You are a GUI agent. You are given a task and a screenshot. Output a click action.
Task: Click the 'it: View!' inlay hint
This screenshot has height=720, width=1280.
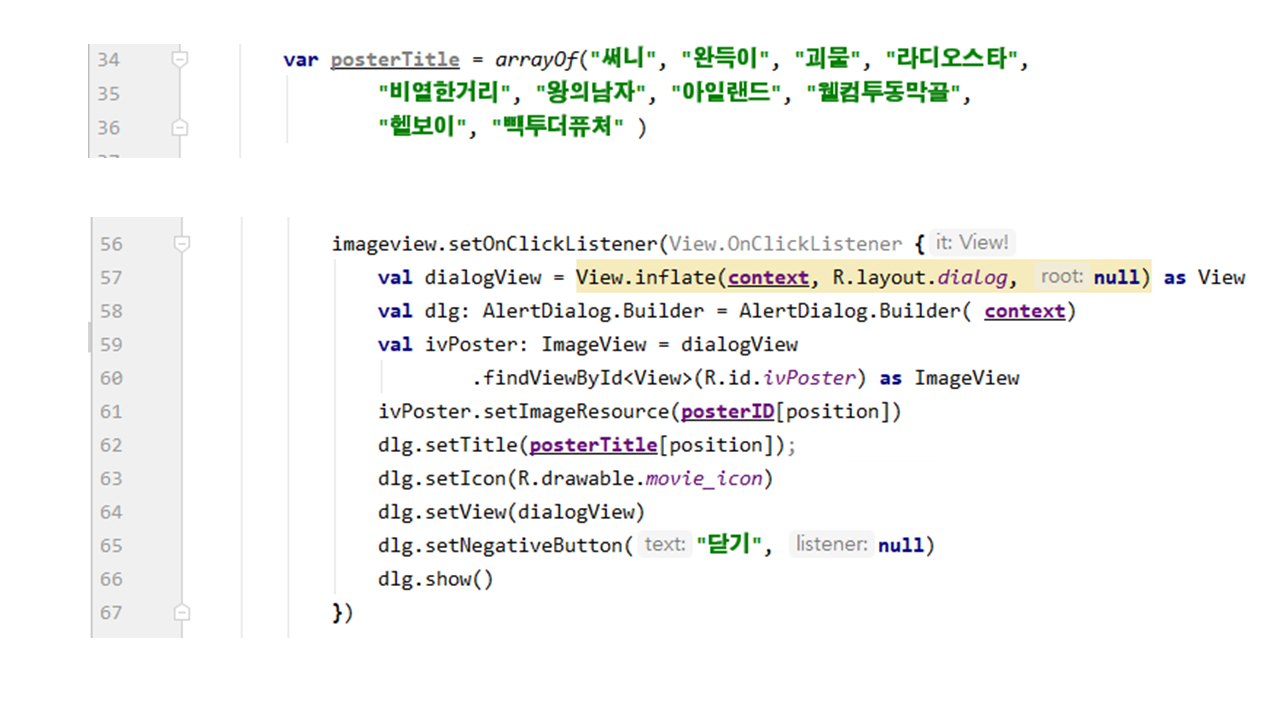point(972,243)
